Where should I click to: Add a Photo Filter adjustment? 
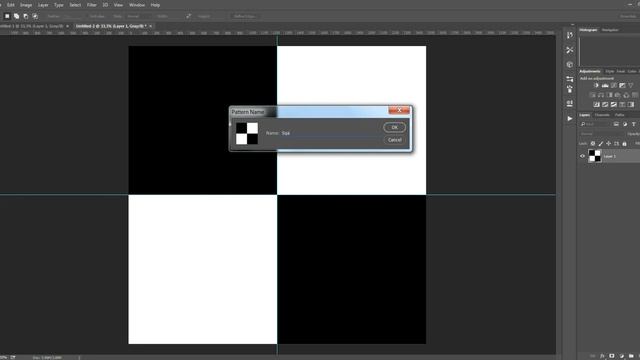(617, 95)
